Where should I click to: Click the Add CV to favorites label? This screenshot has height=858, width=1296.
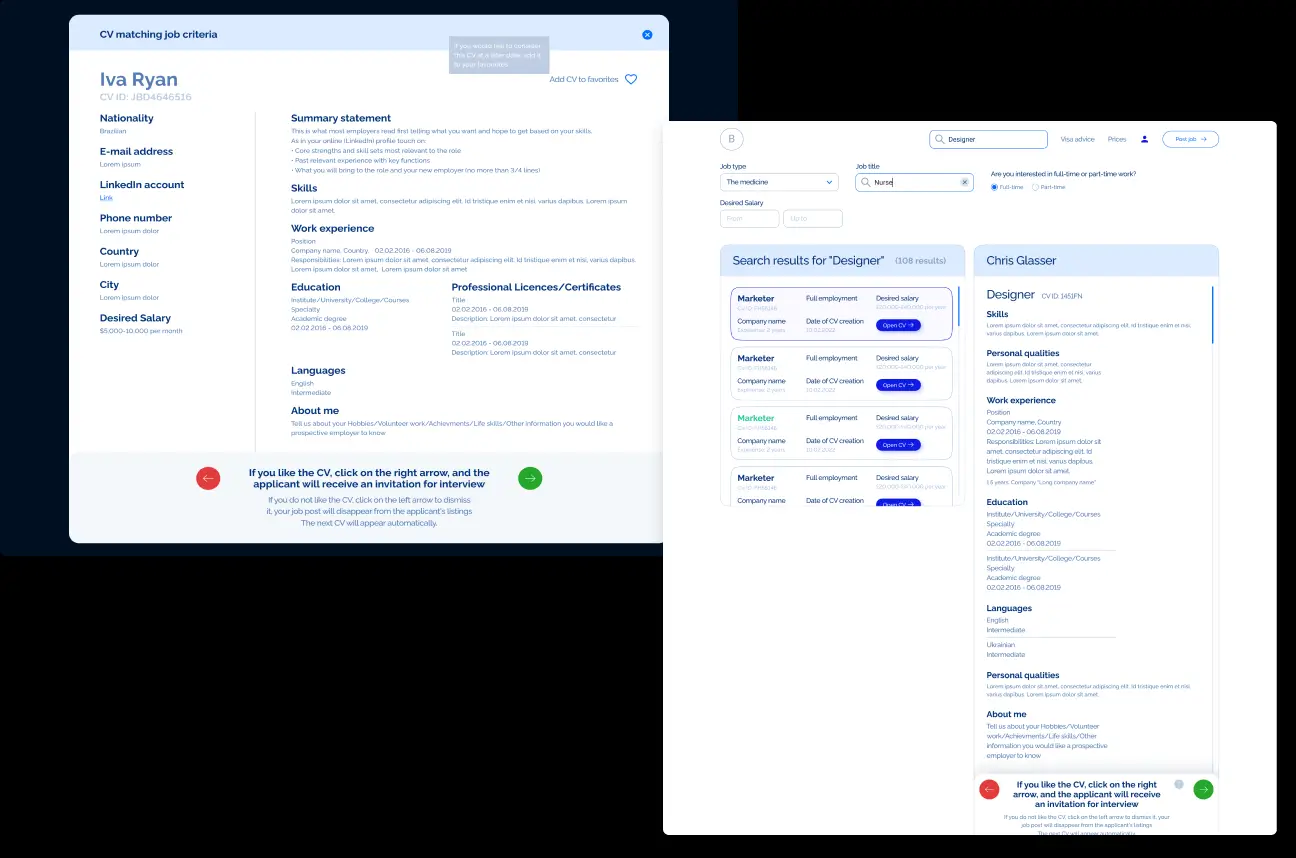coord(584,80)
